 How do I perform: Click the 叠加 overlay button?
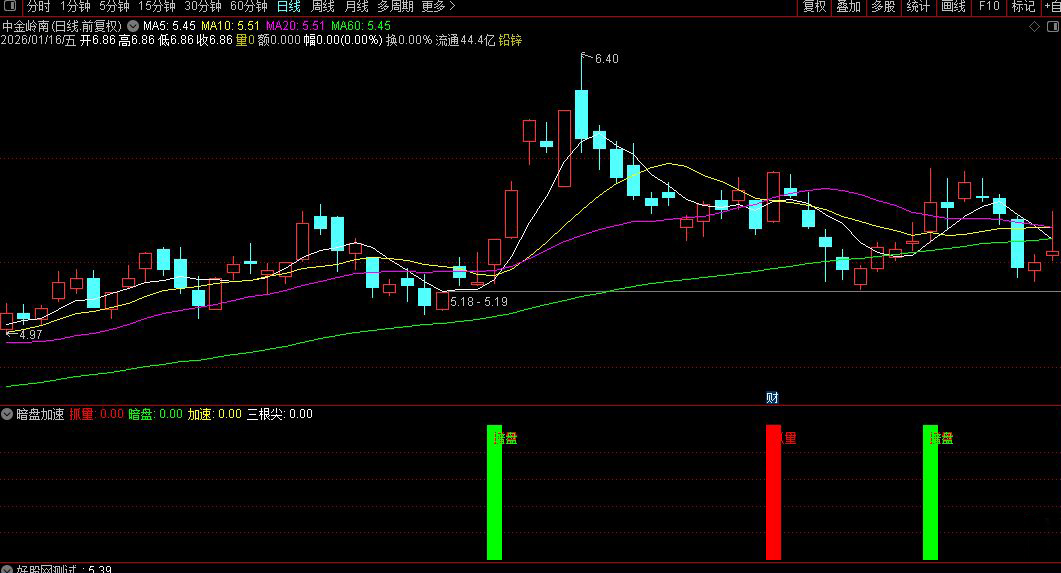tap(849, 7)
